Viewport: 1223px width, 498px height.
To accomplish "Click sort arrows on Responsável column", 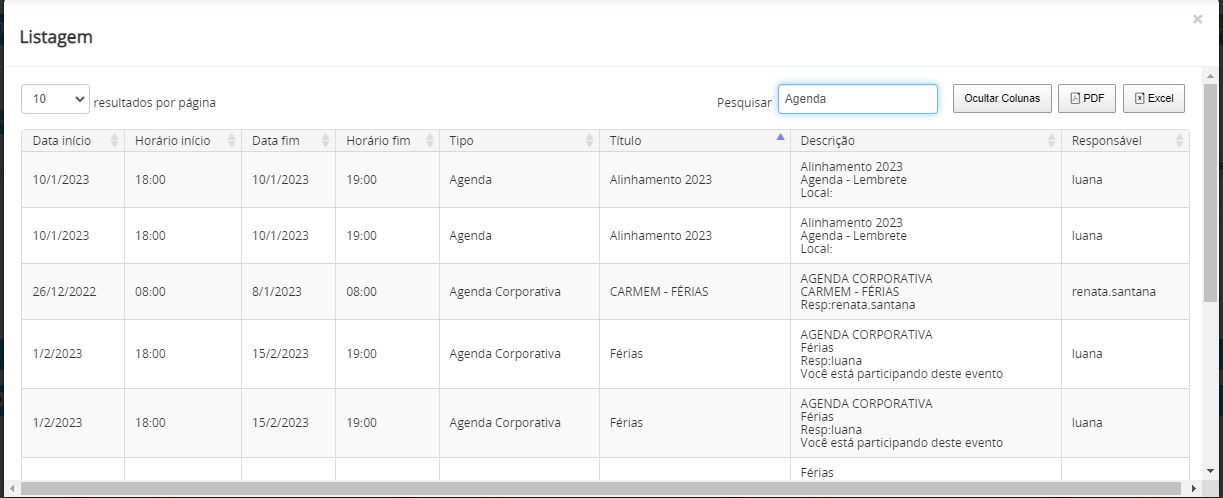I will tap(1180, 141).
